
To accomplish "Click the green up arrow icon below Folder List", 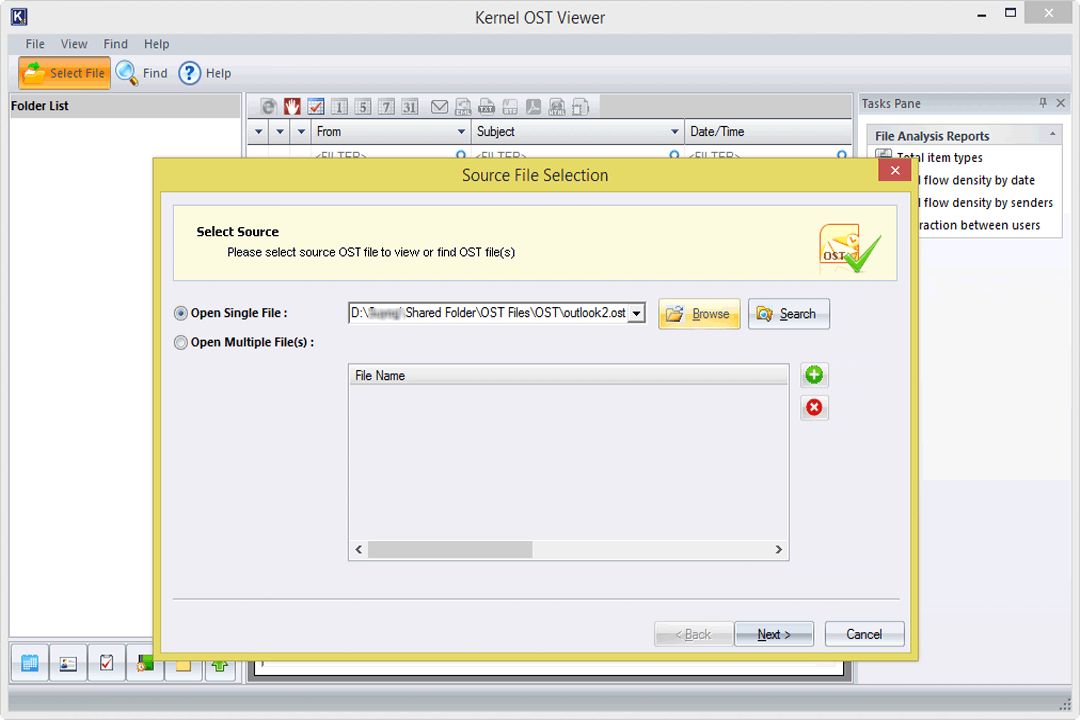I will [x=220, y=666].
